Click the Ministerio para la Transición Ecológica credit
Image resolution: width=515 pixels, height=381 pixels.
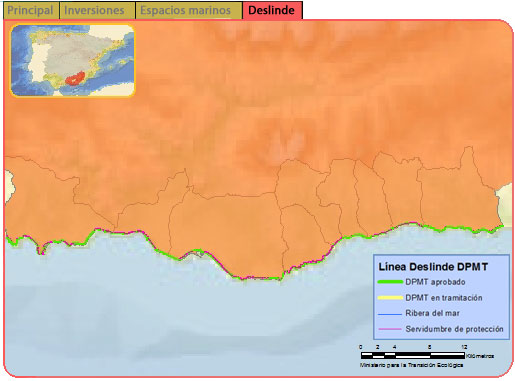tap(411, 365)
